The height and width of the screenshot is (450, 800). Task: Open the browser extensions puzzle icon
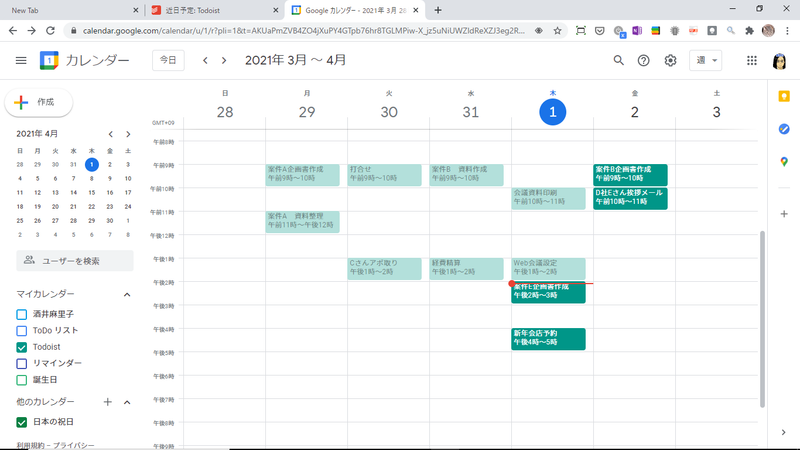[749, 31]
